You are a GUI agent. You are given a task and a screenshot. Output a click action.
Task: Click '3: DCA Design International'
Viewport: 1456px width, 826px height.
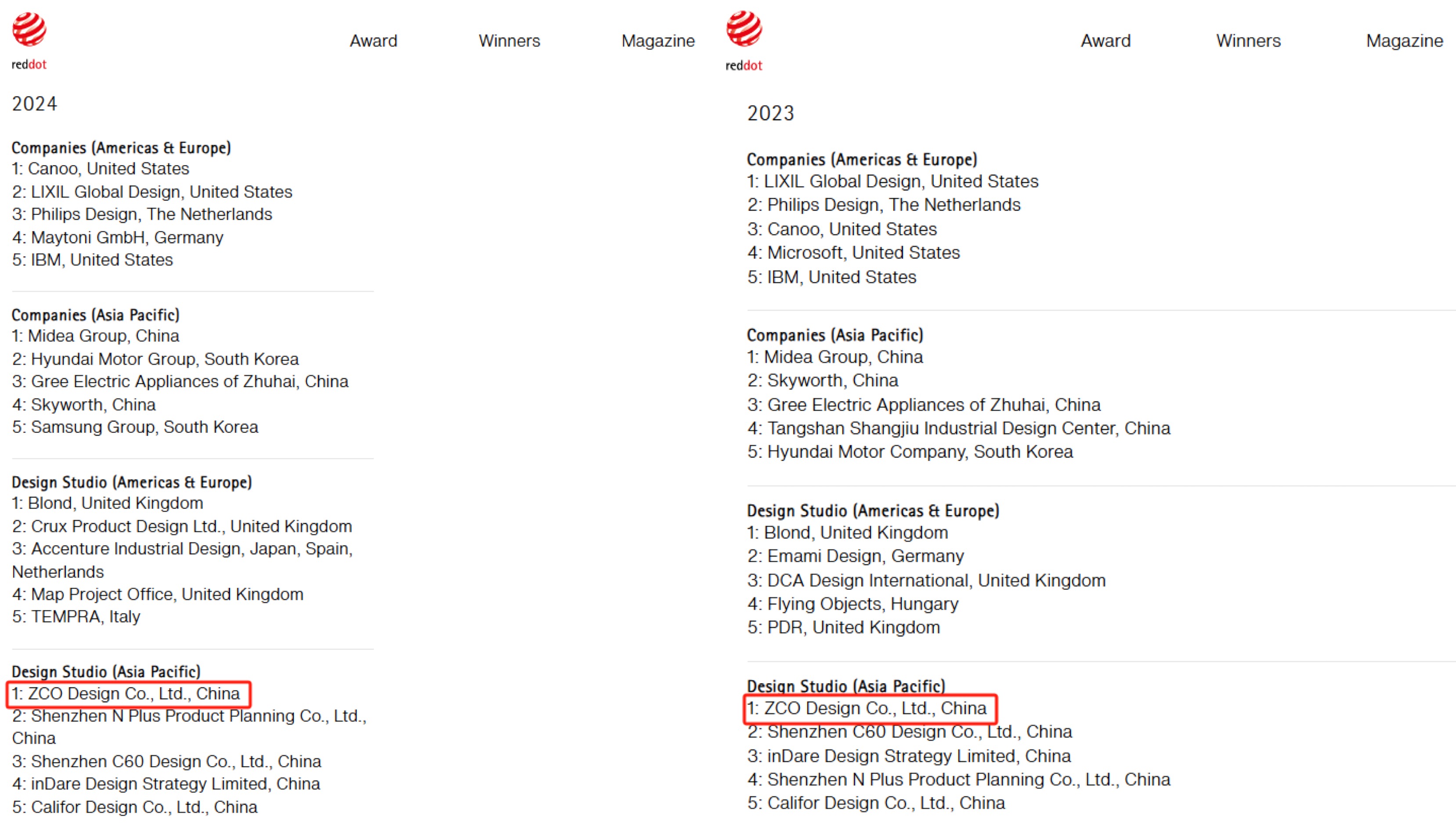click(926, 580)
